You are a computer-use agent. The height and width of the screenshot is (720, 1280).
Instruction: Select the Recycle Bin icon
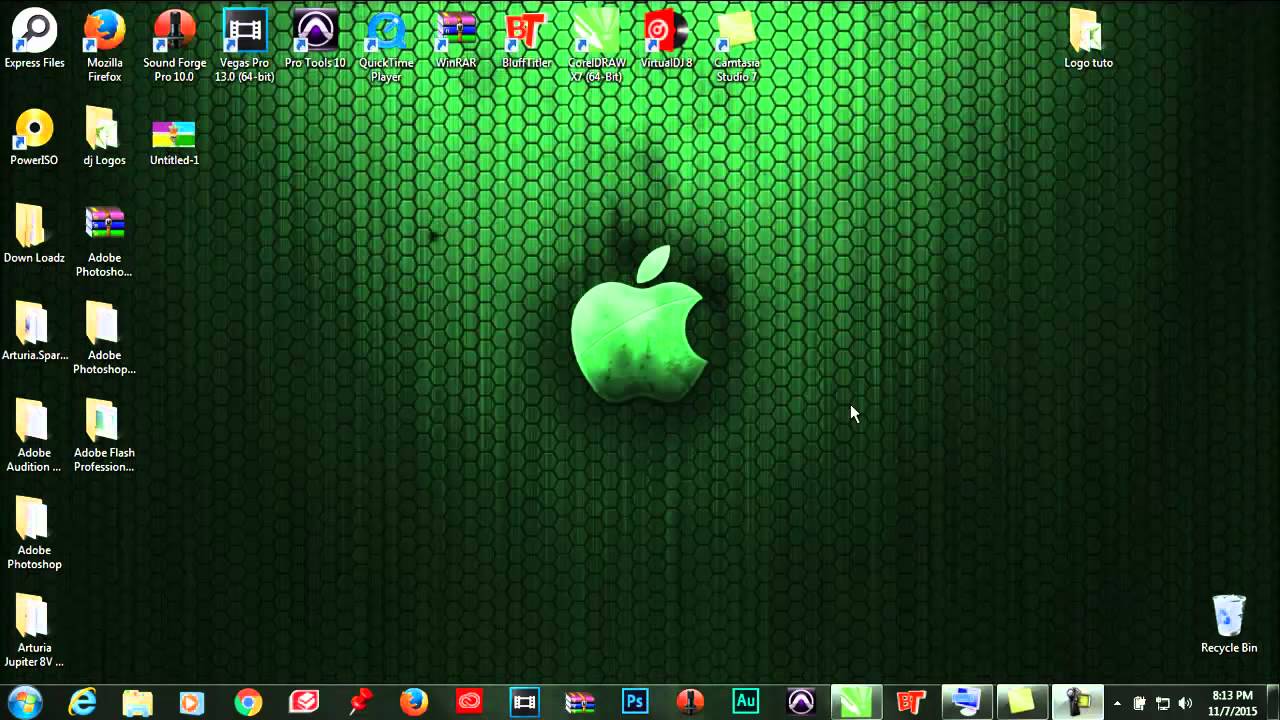point(1229,625)
